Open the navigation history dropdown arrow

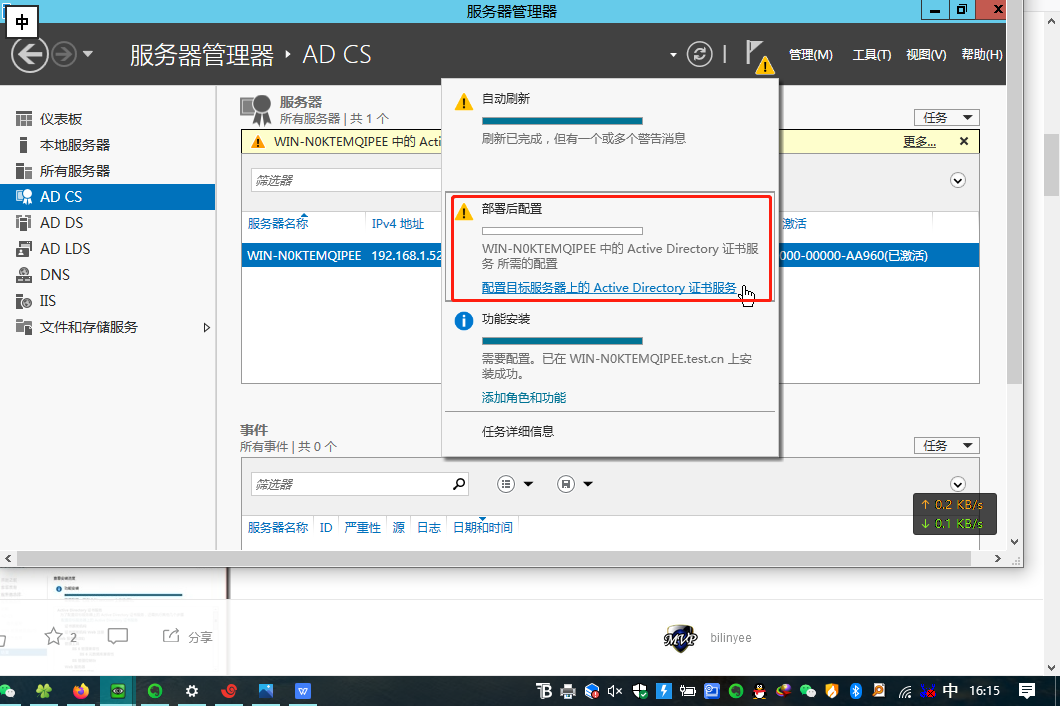[x=88, y=54]
